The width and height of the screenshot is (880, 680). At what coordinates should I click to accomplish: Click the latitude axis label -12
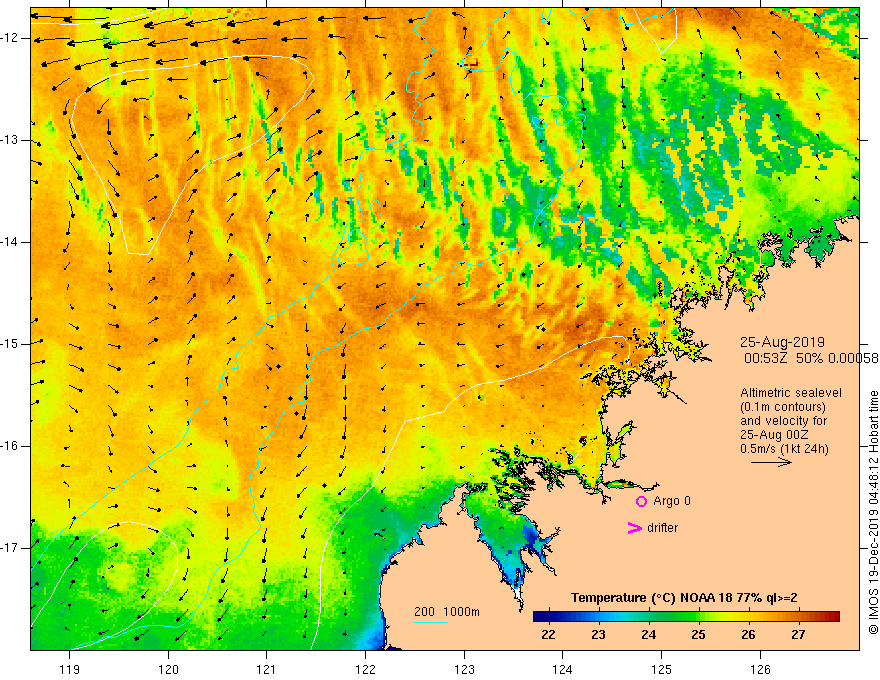(x=11, y=38)
